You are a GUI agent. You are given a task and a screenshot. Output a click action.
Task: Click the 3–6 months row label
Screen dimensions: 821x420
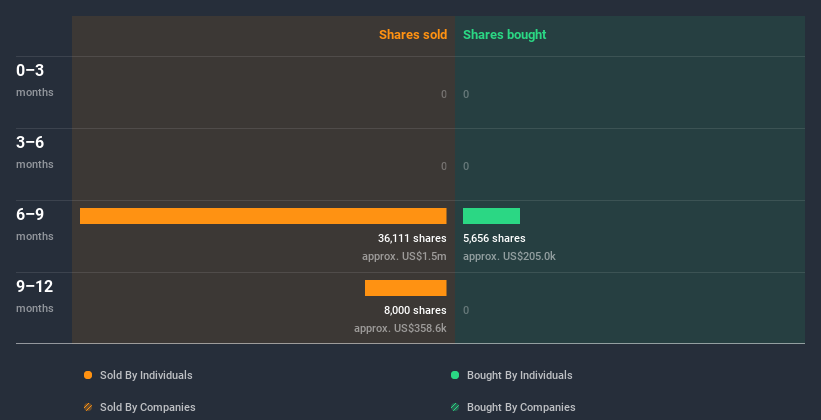(x=35, y=152)
